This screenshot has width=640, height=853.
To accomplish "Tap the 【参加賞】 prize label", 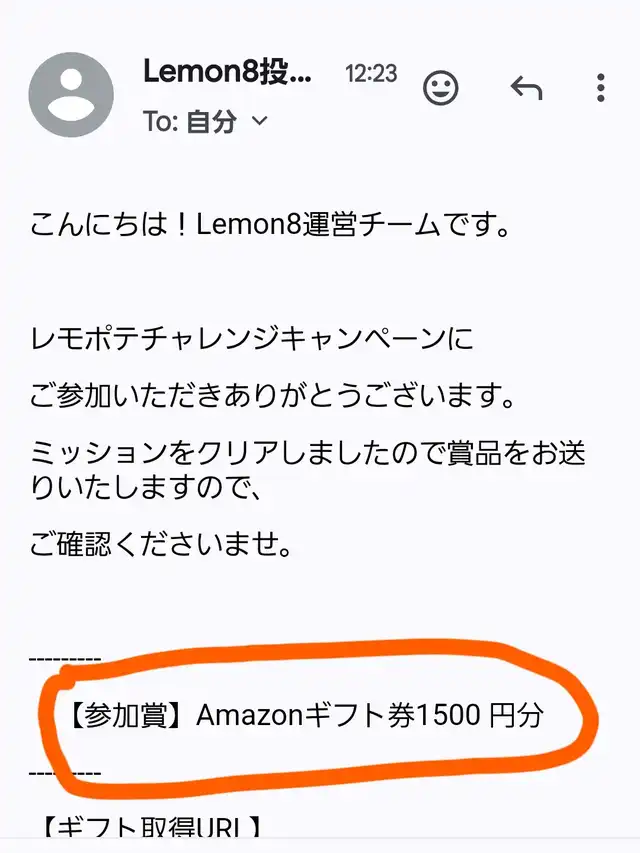I will coord(125,715).
